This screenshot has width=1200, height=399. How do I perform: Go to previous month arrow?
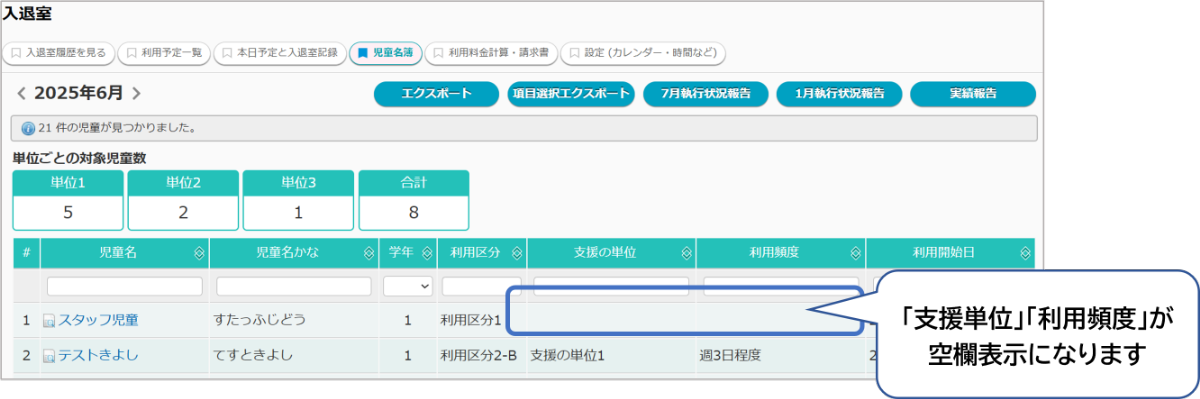point(21,94)
